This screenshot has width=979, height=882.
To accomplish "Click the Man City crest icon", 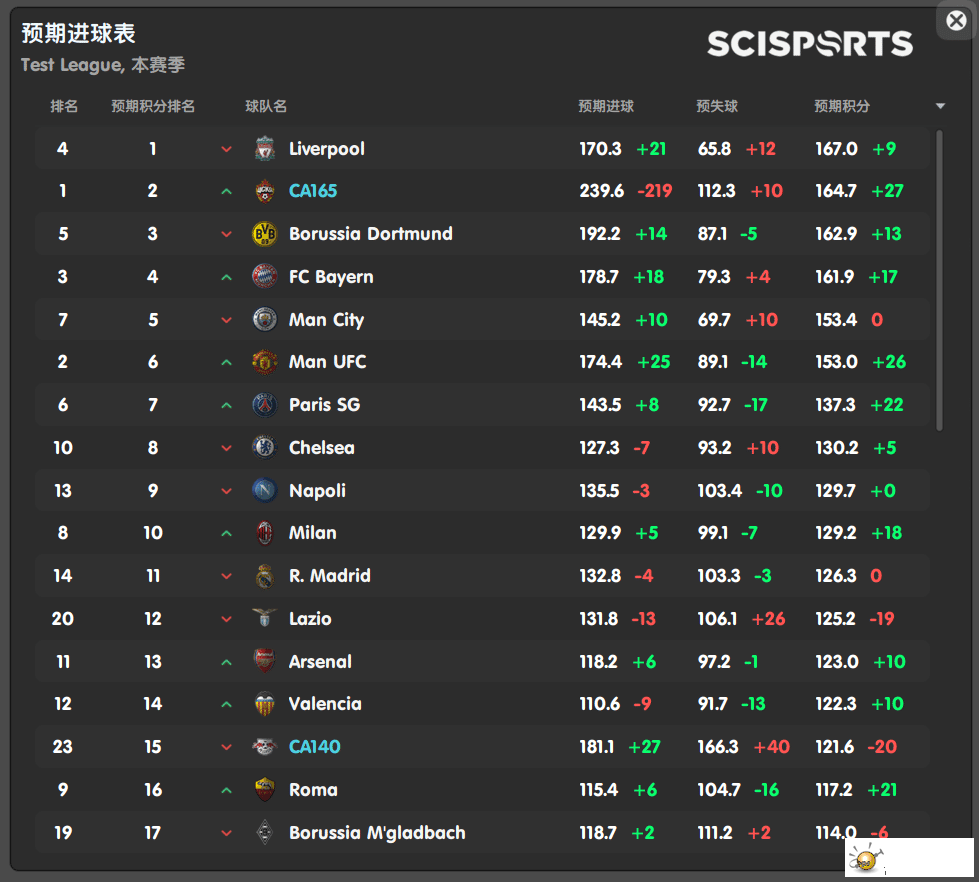I will click(264, 320).
